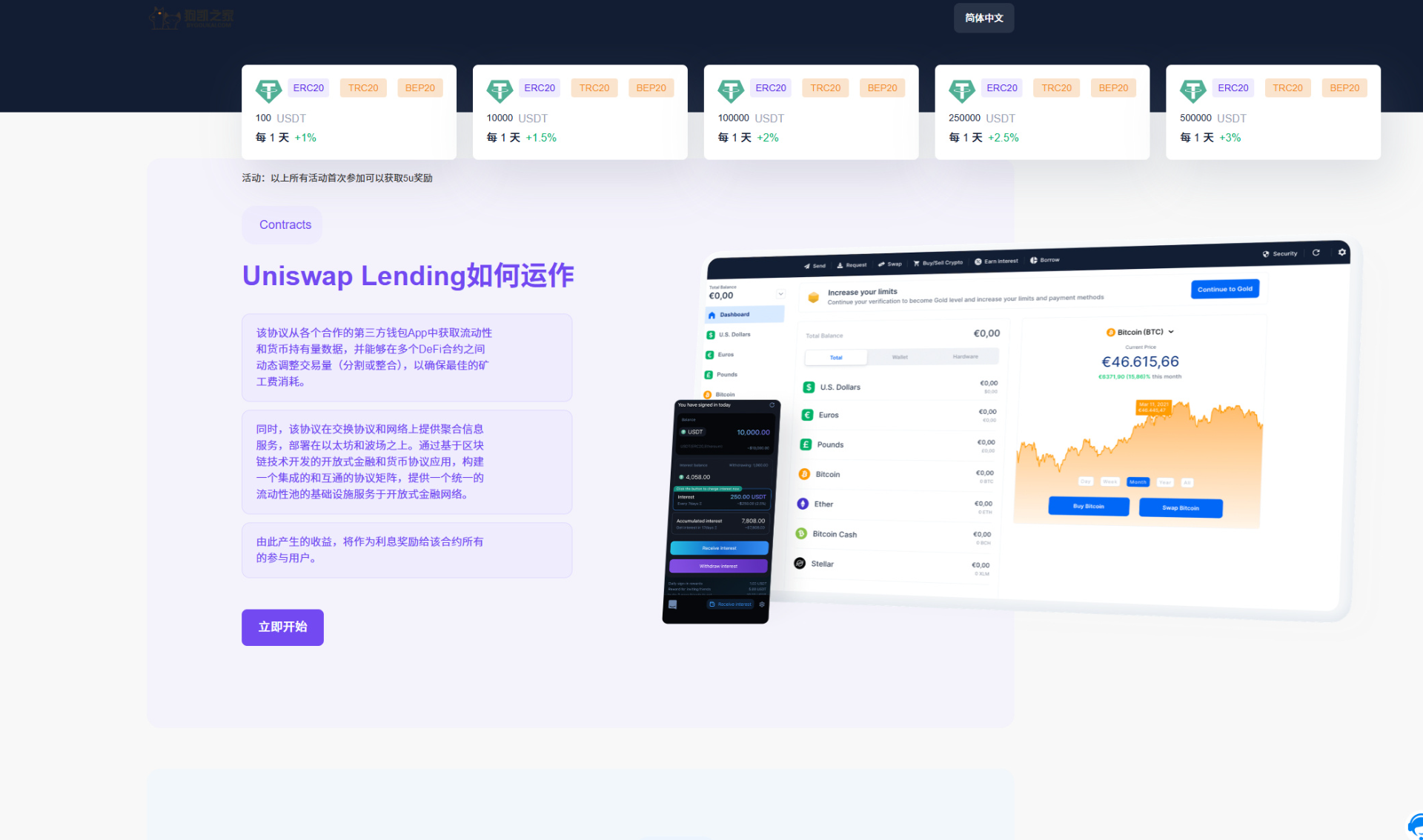
Task: Select ERC20 on the 250000 USDT card
Action: 1002,87
